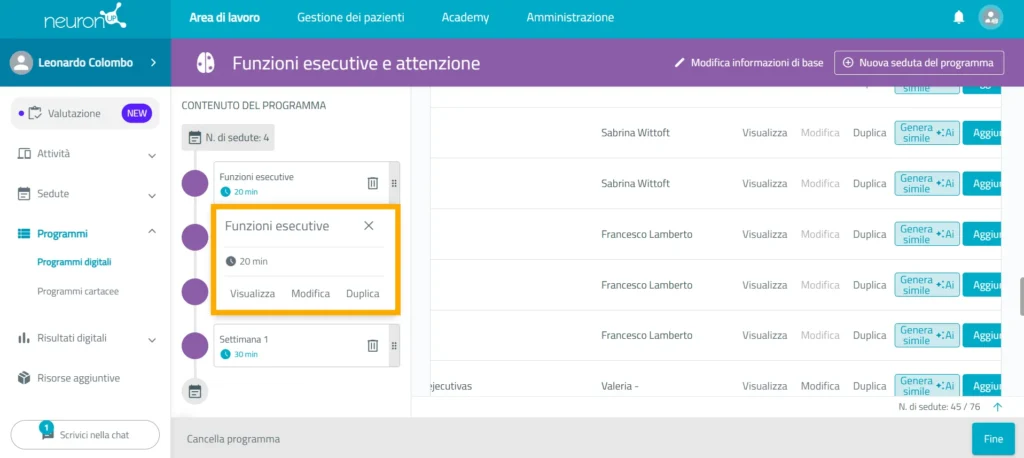This screenshot has width=1024, height=458.
Task: Click the pencil icon of Modifica informazioni
Action: (680, 63)
